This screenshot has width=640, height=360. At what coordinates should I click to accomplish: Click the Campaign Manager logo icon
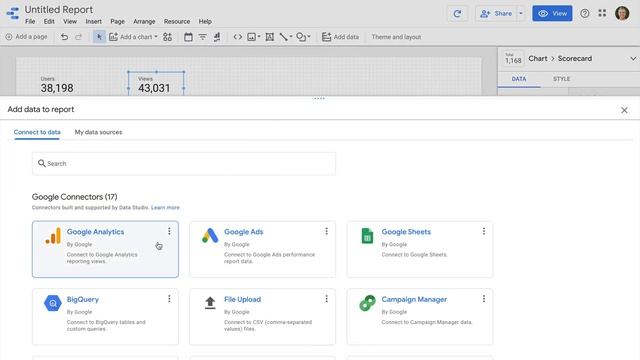coord(367,303)
